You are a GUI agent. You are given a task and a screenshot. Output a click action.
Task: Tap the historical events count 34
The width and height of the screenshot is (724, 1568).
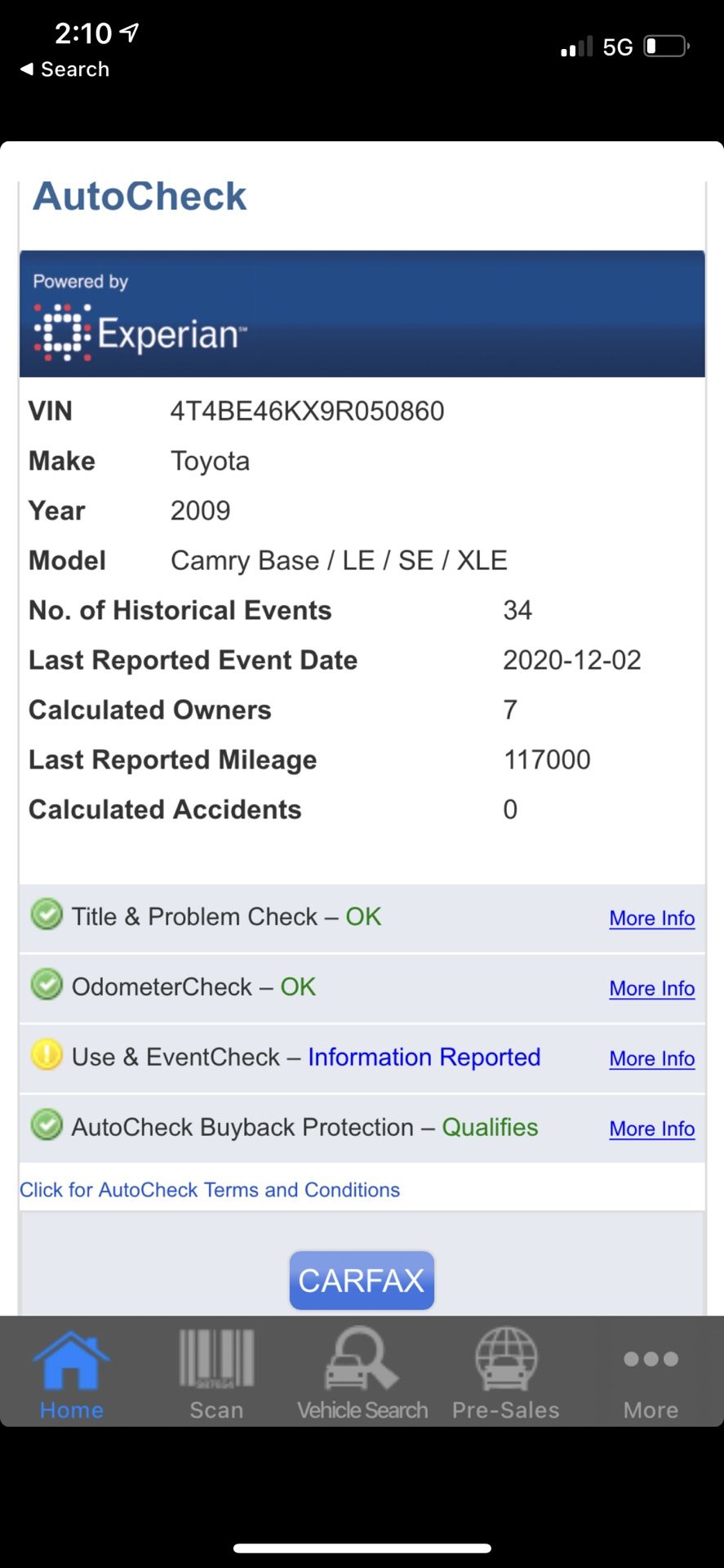pos(517,611)
